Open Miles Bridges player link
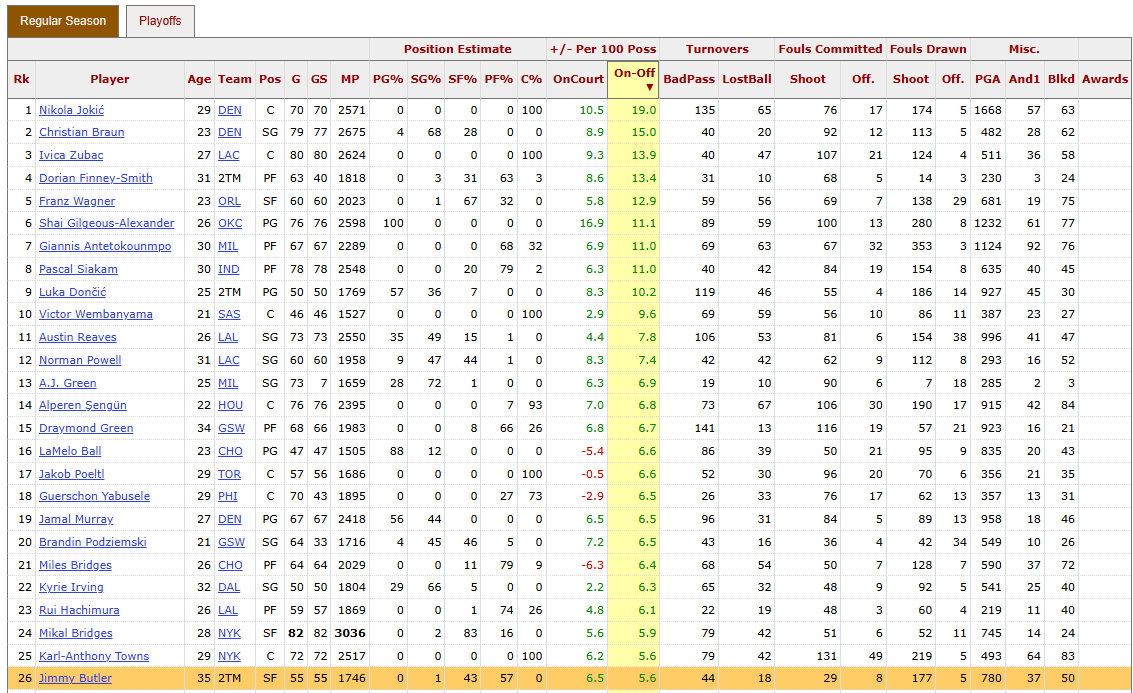 (75, 565)
